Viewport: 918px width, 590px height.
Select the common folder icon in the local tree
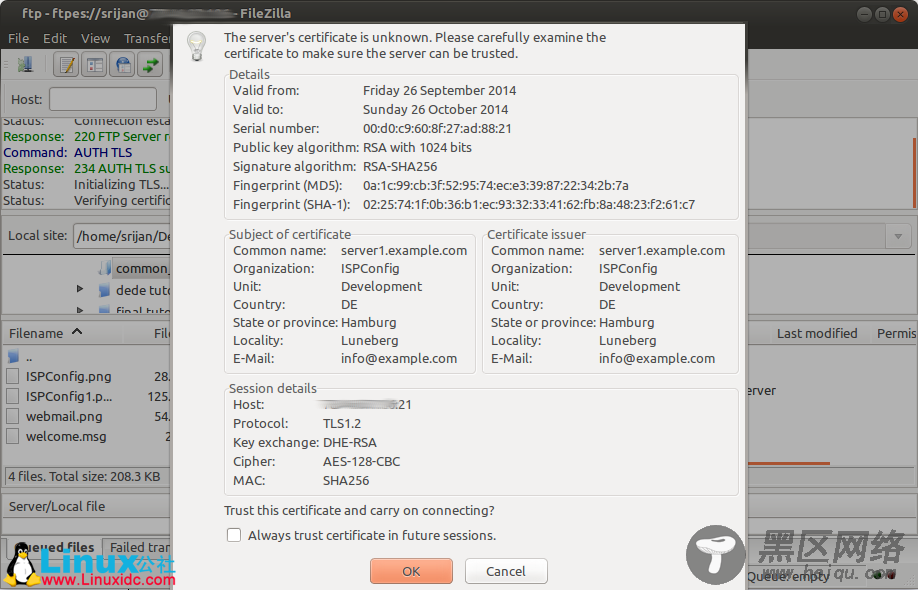tap(105, 269)
